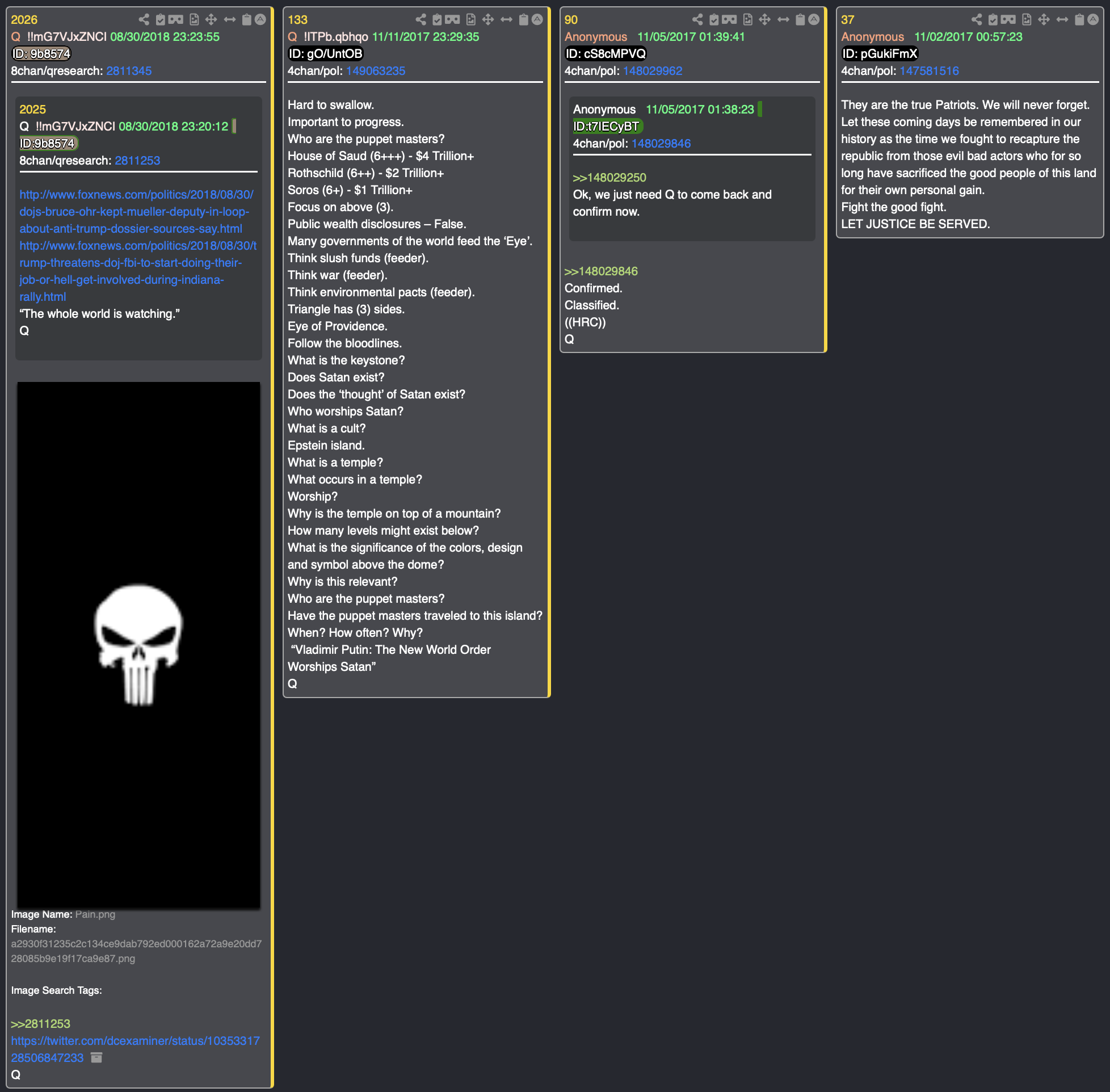Open the Fox News Trump threatens DOJ link

137,271
